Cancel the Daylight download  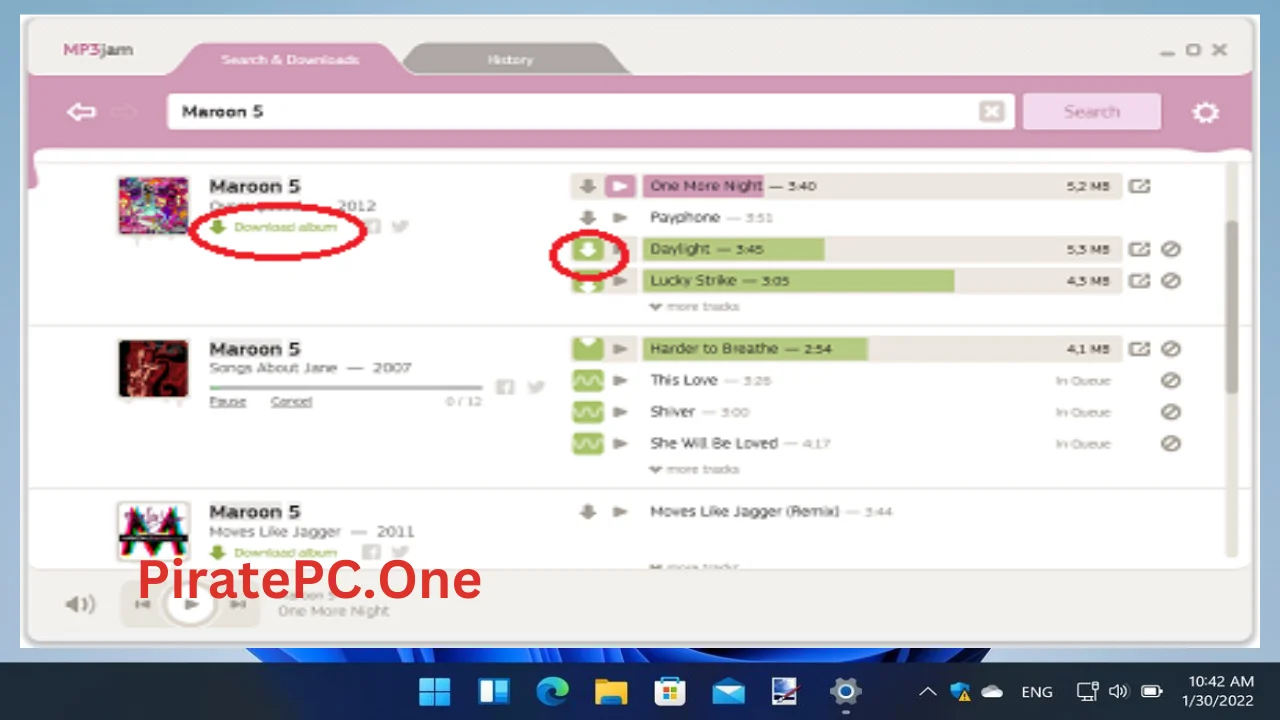click(x=1171, y=249)
